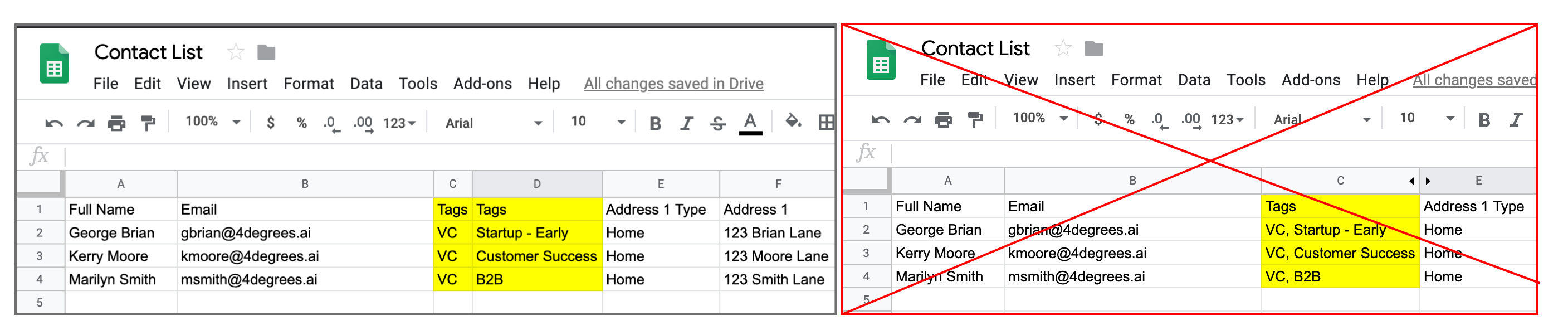This screenshot has width=1568, height=335.
Task: Click the Borders icon in left window
Action: click(x=827, y=123)
